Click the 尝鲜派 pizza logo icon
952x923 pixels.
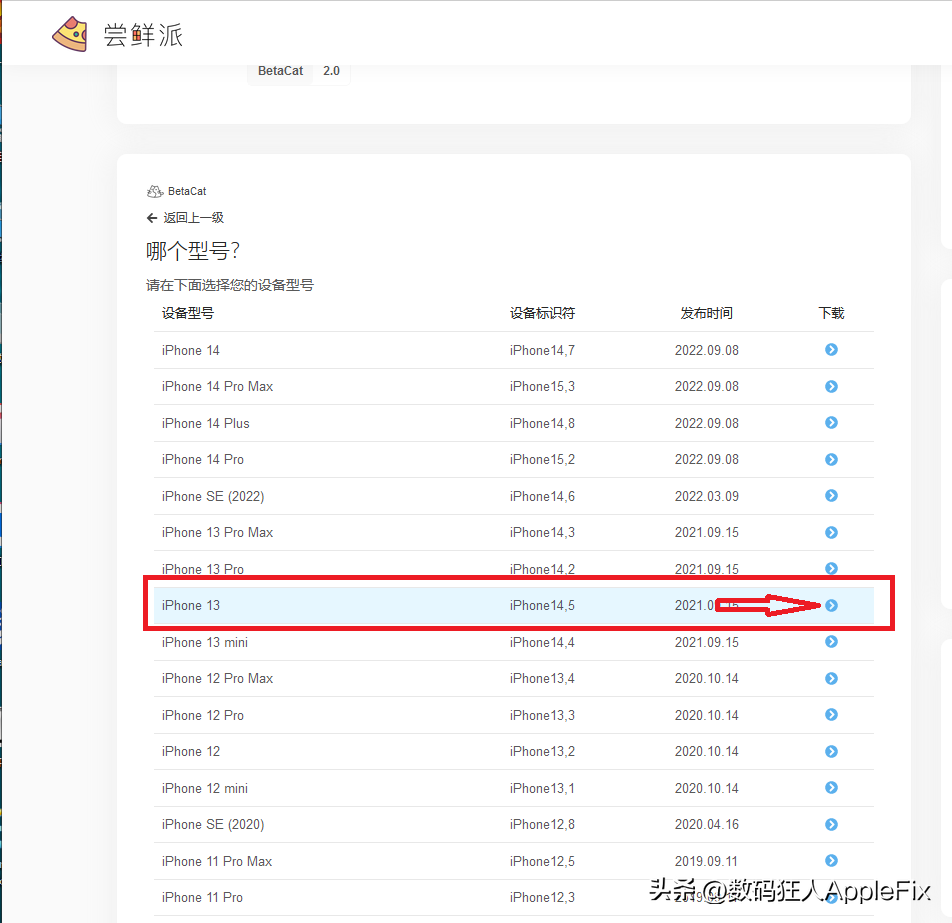tap(69, 32)
